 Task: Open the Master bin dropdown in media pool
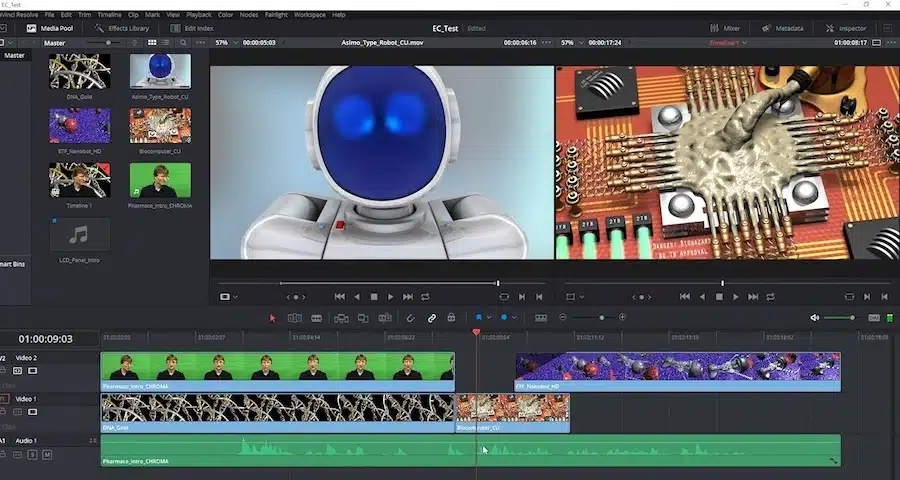56,43
